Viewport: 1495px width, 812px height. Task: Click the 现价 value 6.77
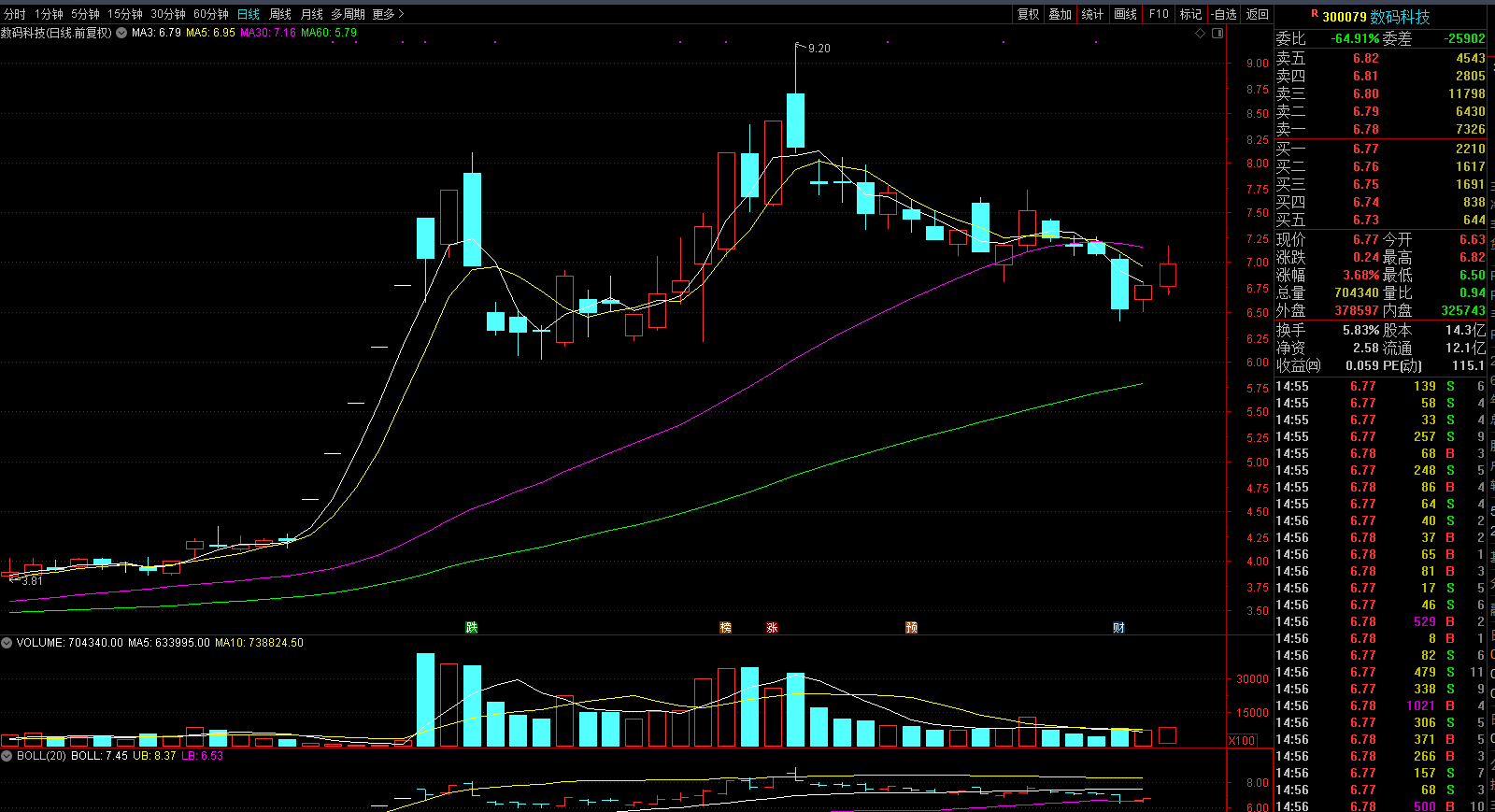(x=1366, y=239)
